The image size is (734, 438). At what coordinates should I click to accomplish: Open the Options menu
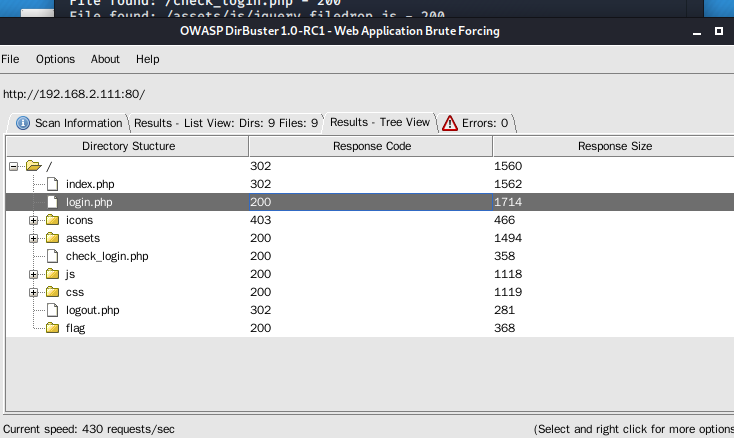click(55, 59)
